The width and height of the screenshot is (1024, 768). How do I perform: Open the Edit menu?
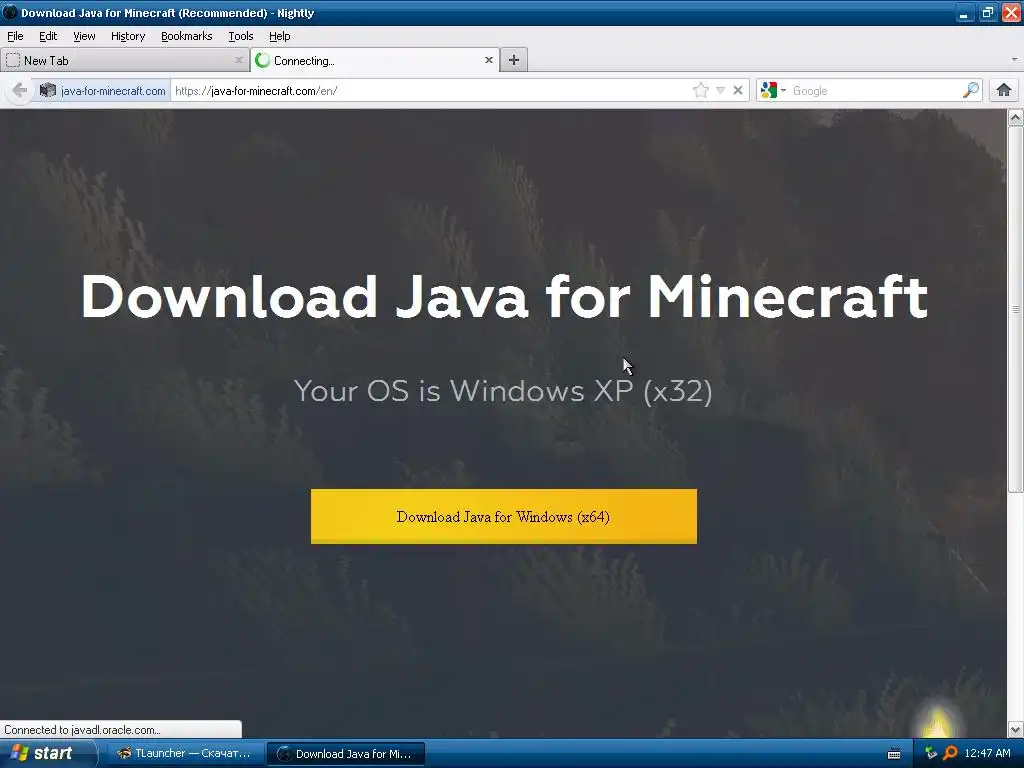tap(48, 36)
